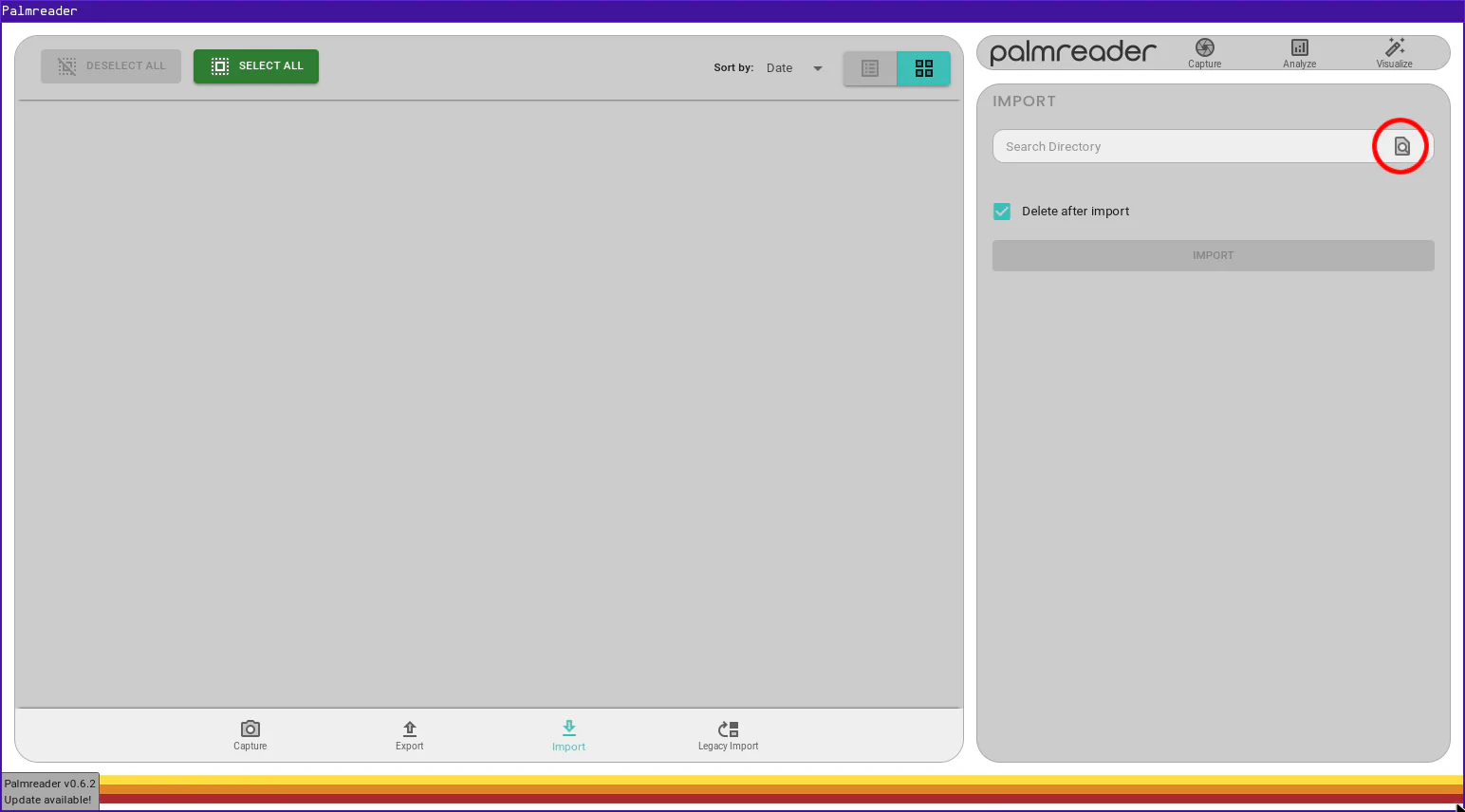
Task: Click the Import download icon in bottom bar
Action: coord(568,729)
